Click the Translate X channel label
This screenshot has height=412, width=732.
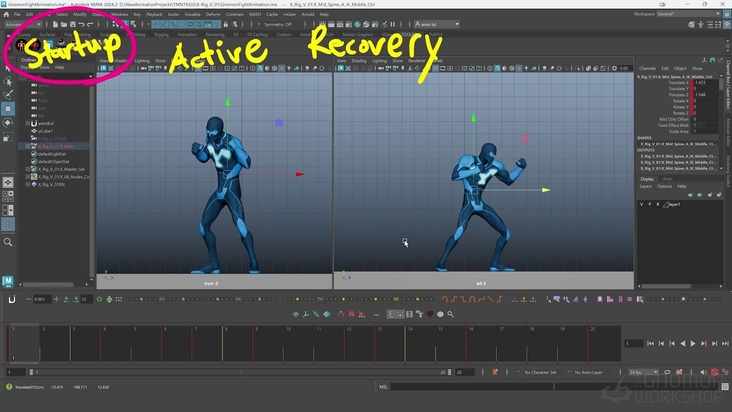pos(678,83)
